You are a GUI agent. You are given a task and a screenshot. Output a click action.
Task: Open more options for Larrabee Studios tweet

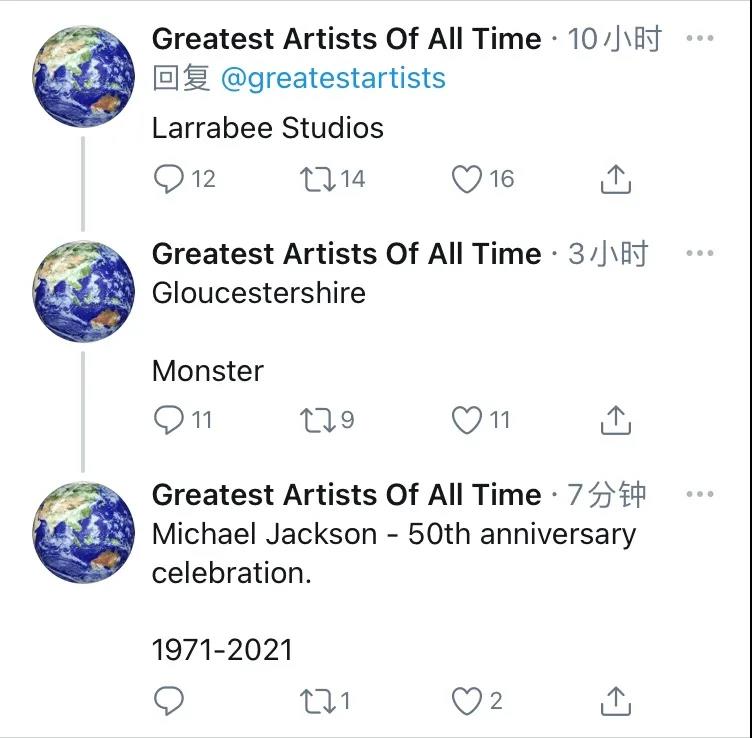[x=700, y=39]
